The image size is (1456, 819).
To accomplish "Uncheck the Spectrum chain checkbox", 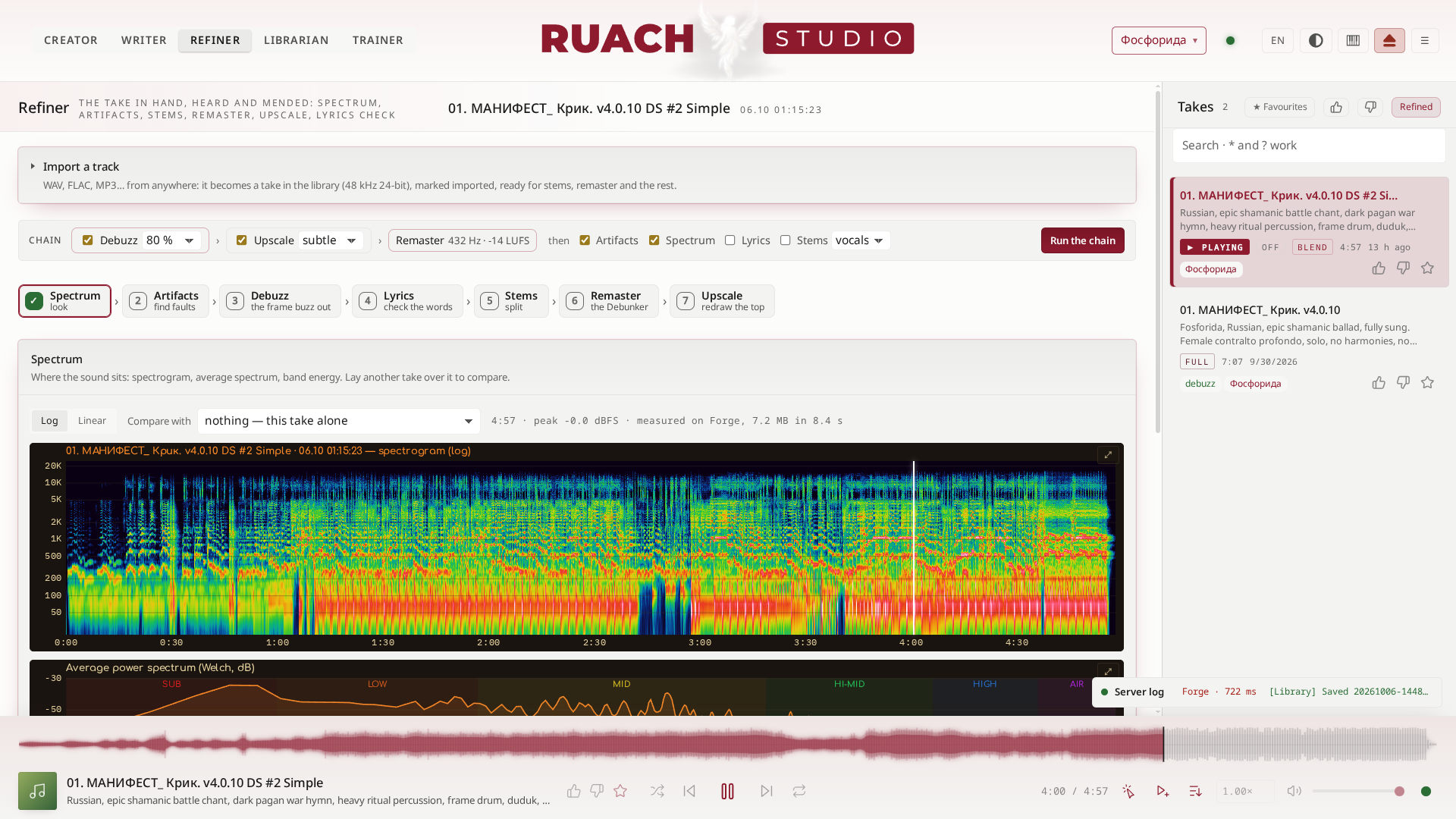I will point(654,240).
